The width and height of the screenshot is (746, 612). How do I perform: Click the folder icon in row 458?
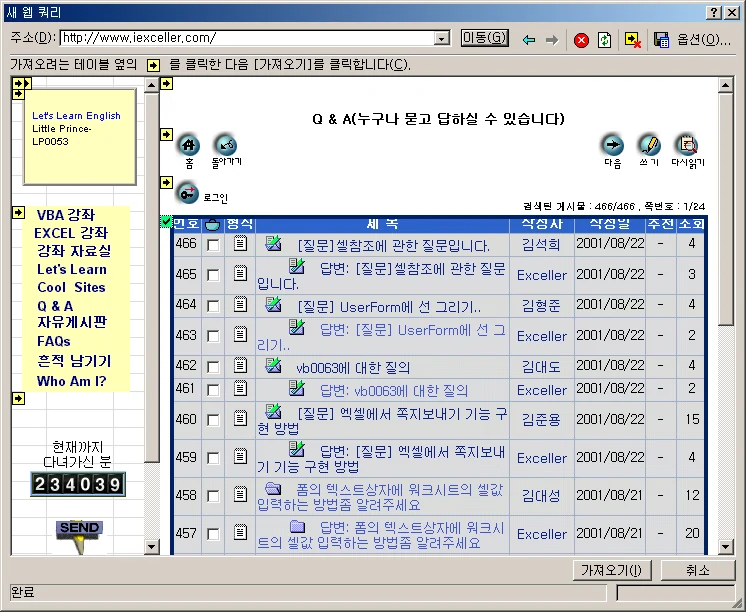coord(273,488)
